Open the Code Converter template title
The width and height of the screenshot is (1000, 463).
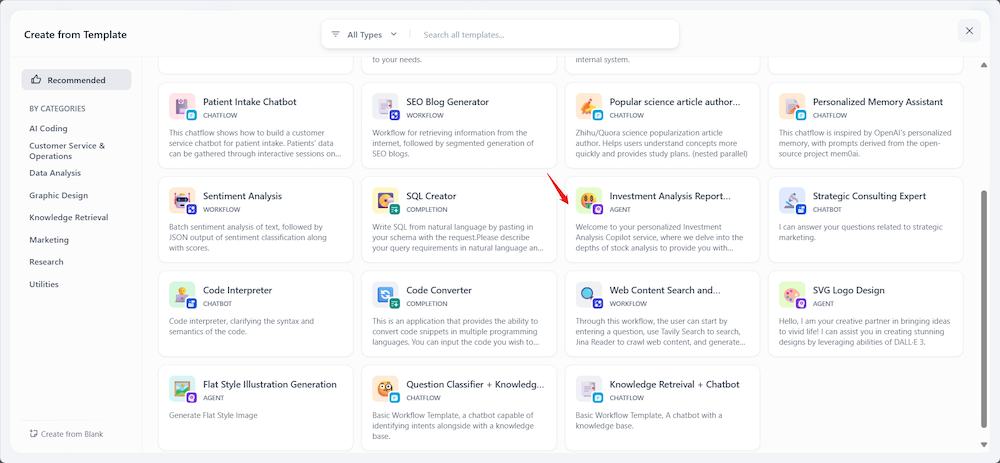point(439,290)
